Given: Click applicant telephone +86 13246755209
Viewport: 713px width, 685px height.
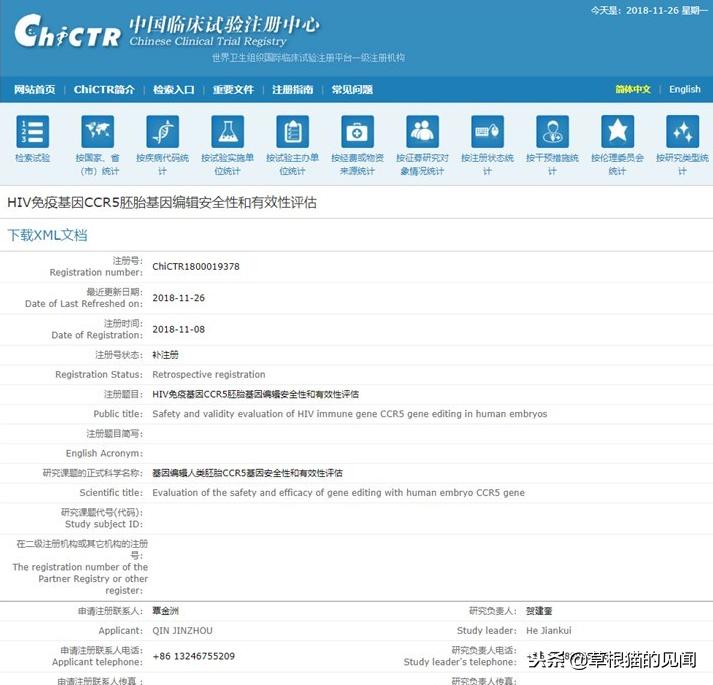Looking at the screenshot, I should coord(194,656).
